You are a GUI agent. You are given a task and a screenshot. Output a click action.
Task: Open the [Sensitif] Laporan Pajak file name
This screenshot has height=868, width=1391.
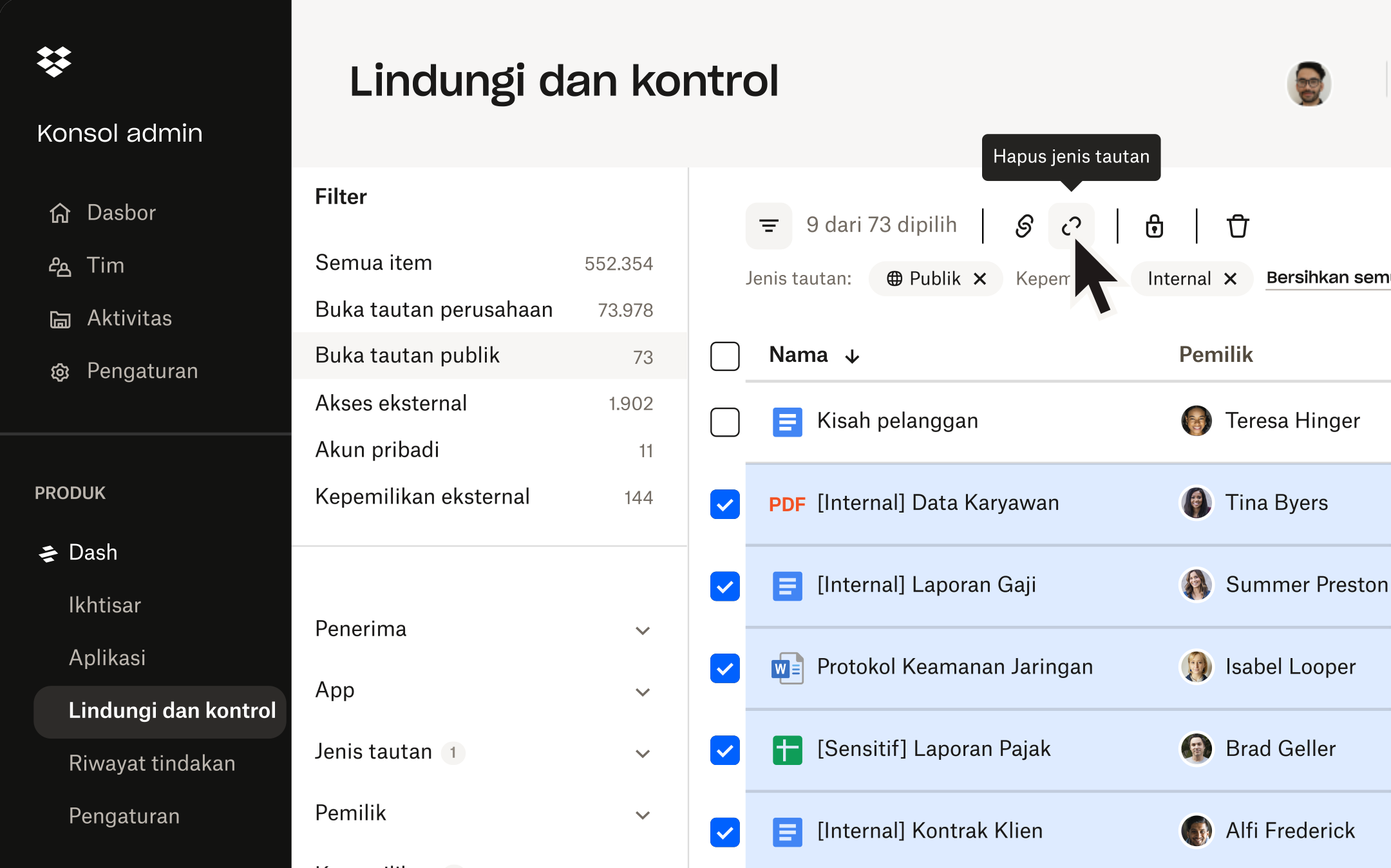tap(934, 749)
